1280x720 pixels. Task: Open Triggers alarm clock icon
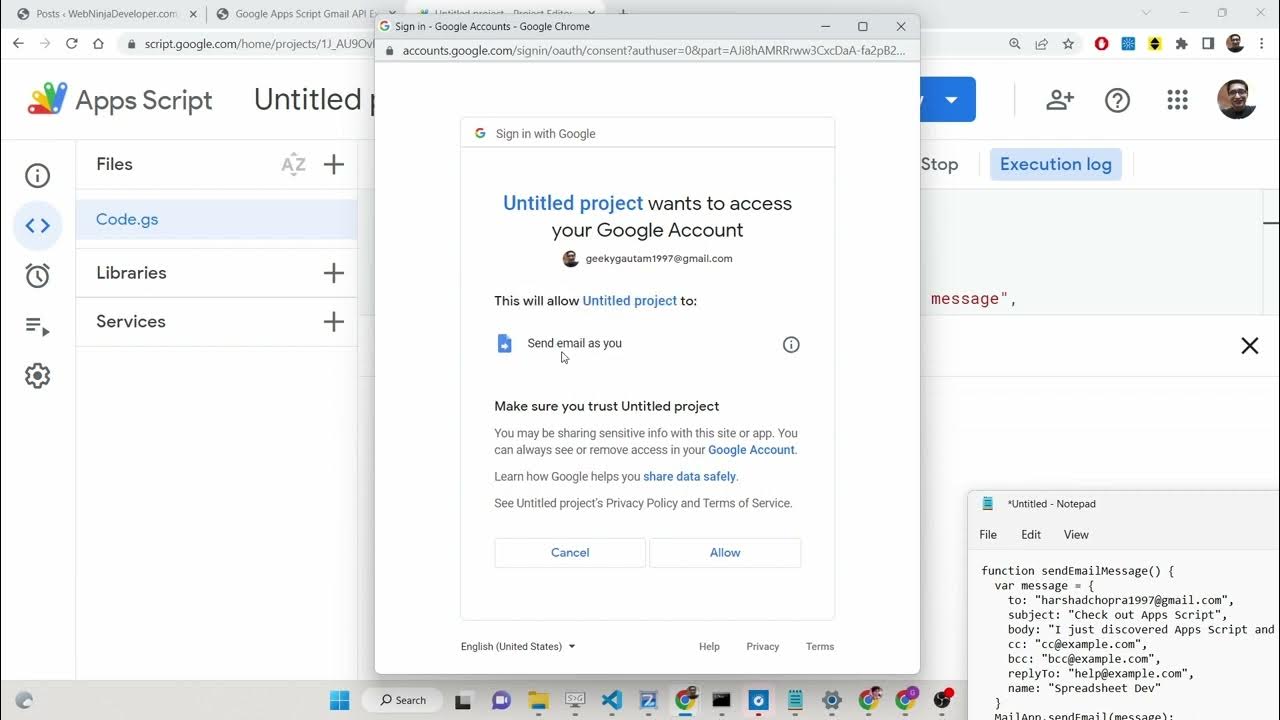click(x=38, y=276)
